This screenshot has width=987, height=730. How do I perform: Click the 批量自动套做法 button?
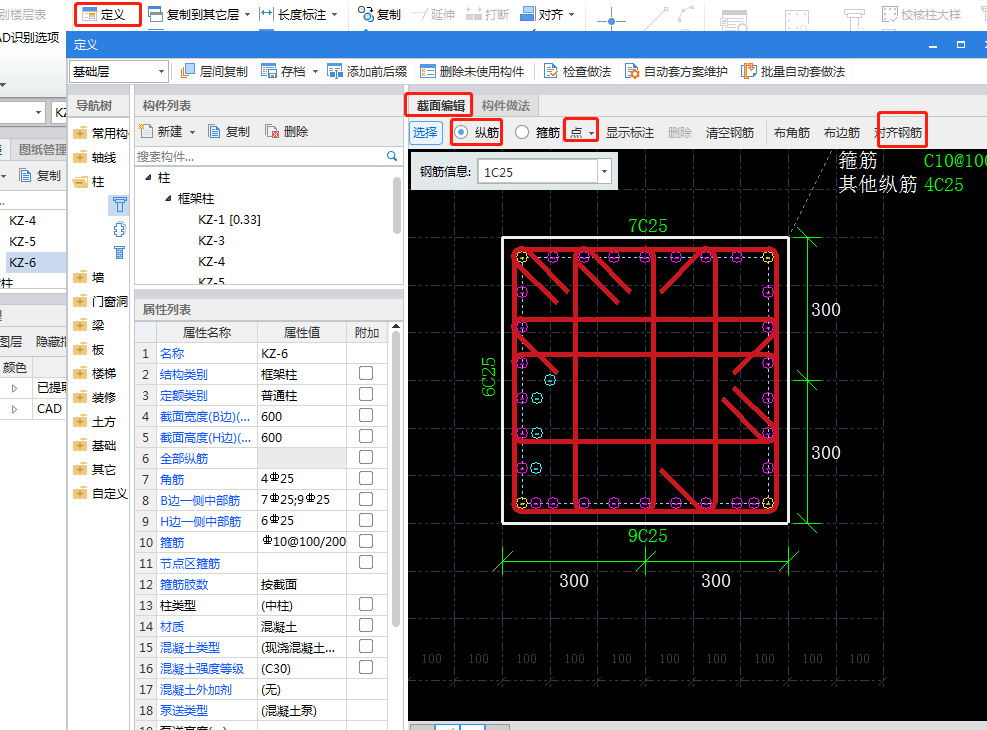pyautogui.click(x=793, y=72)
